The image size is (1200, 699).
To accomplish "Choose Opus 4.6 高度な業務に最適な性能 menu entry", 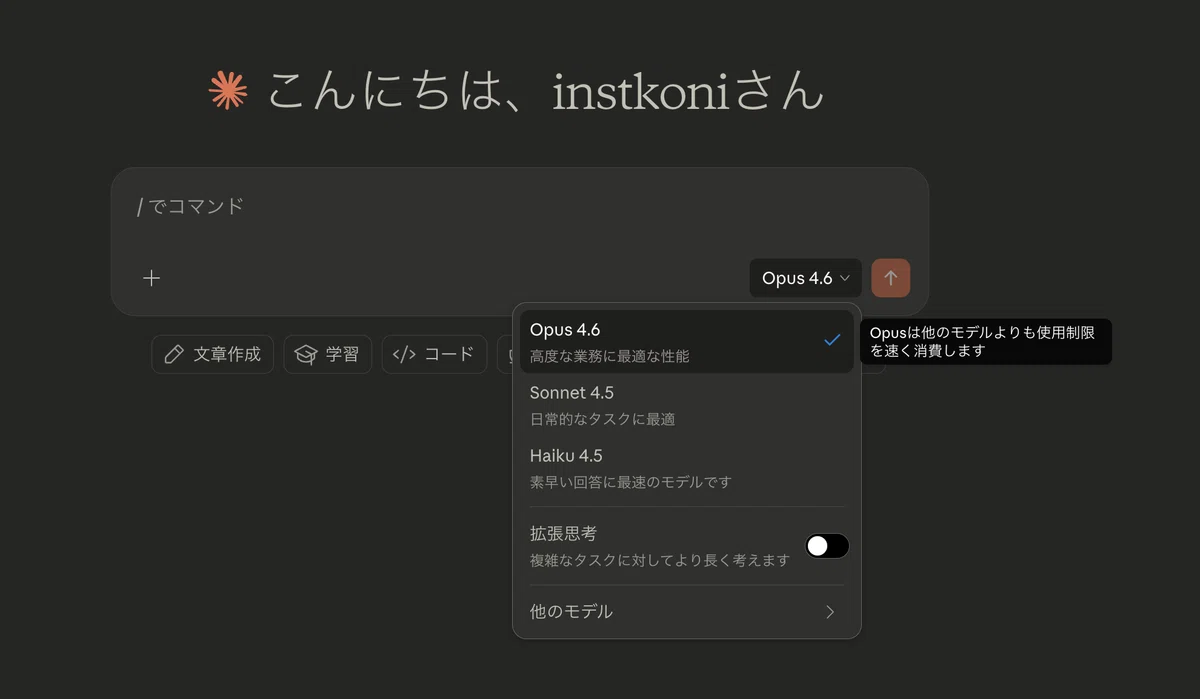I will click(686, 341).
